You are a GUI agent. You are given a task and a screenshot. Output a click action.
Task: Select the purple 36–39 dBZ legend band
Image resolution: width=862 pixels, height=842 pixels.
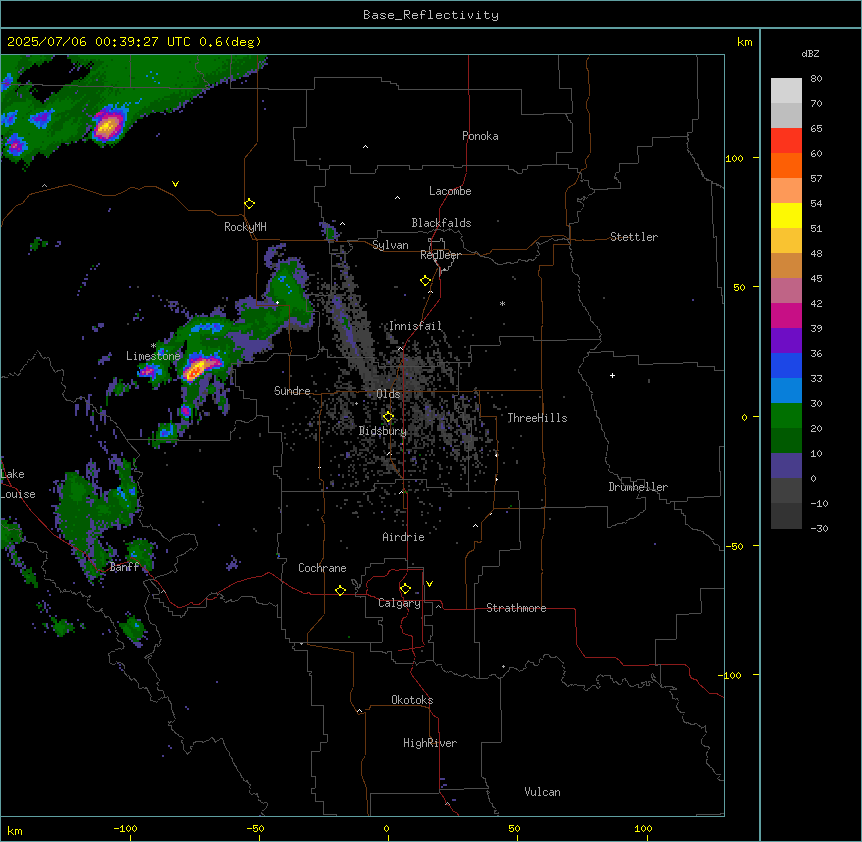786,341
